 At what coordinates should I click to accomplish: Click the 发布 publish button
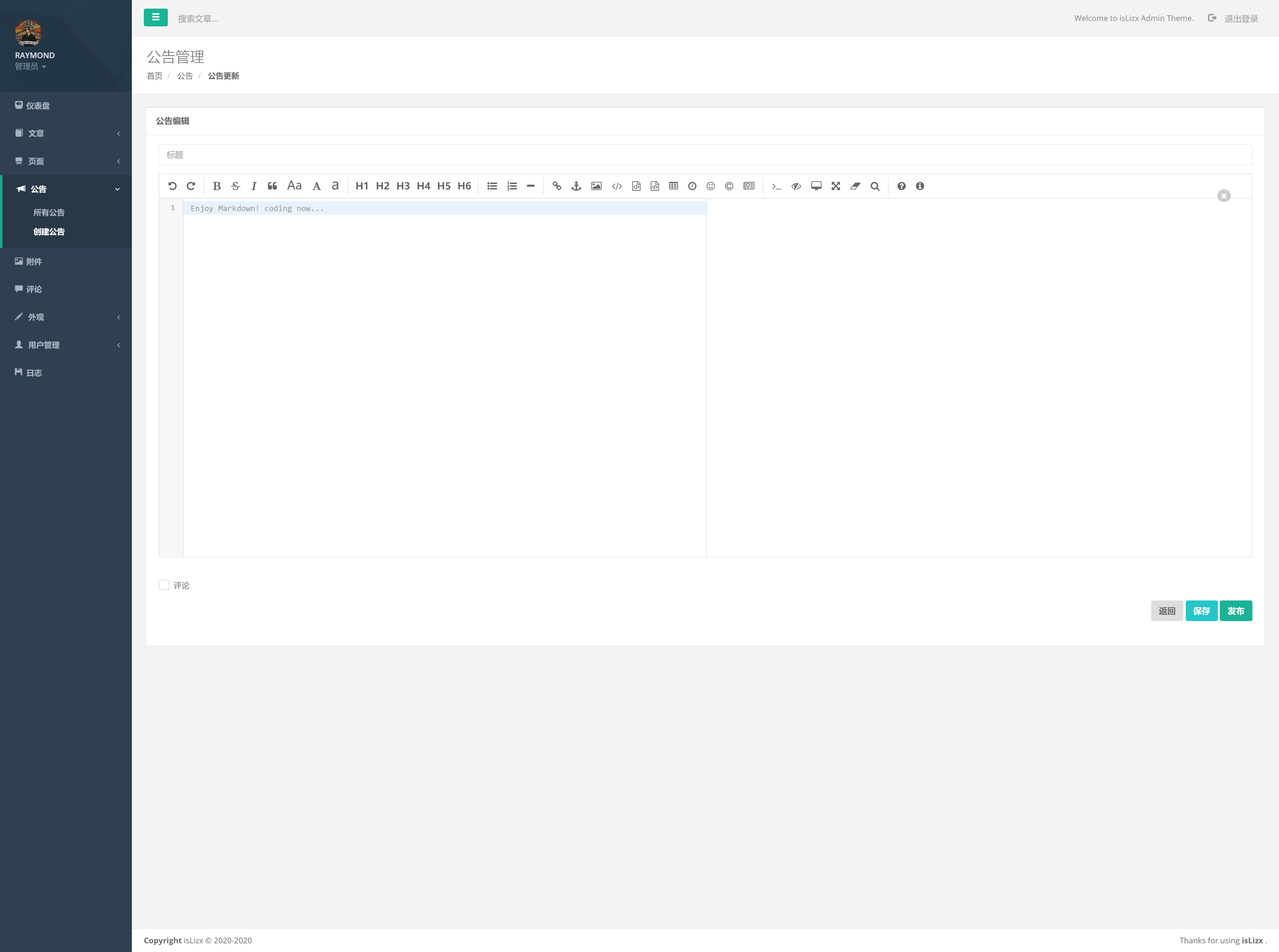click(x=1235, y=611)
